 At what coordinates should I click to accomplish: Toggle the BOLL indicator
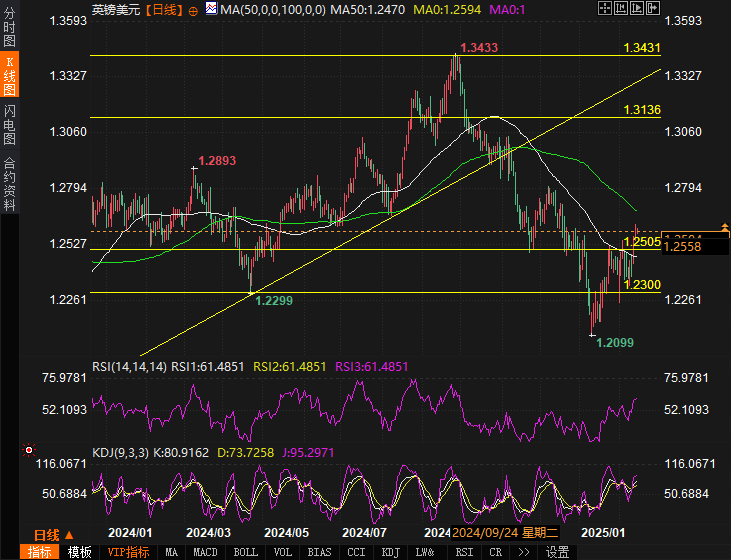click(x=245, y=552)
